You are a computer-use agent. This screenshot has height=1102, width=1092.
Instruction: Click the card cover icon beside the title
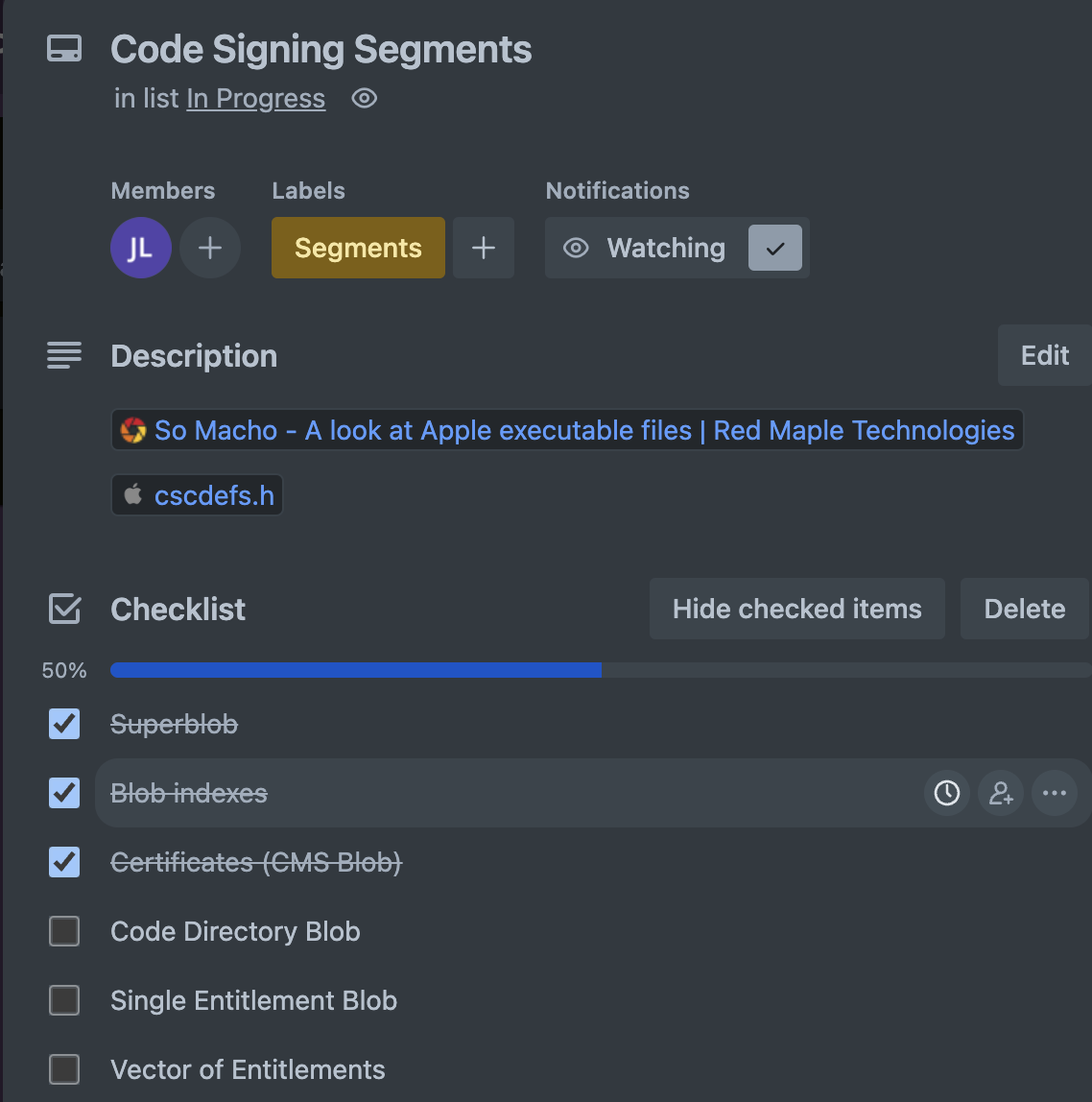click(63, 48)
